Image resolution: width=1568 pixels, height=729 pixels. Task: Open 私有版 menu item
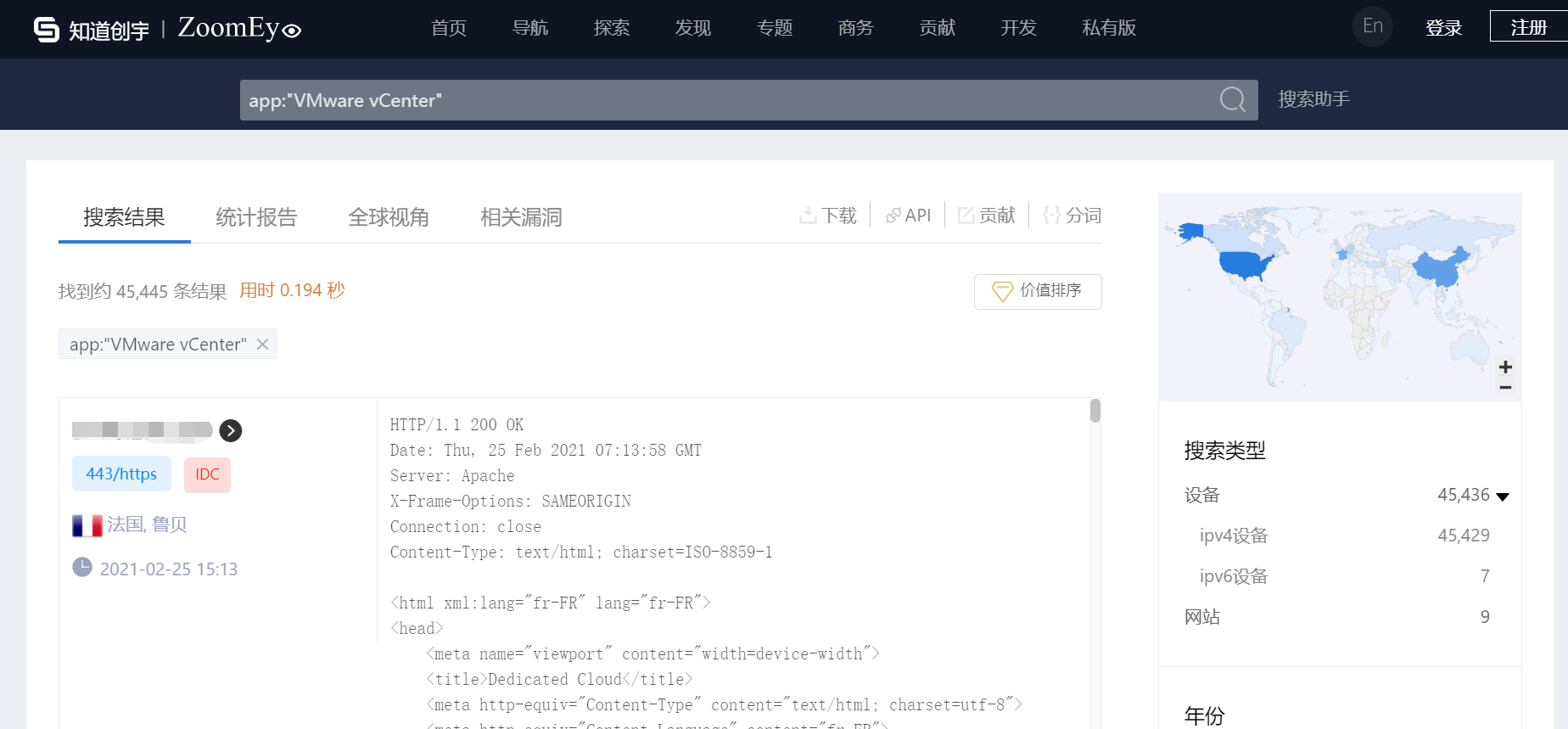1109,28
